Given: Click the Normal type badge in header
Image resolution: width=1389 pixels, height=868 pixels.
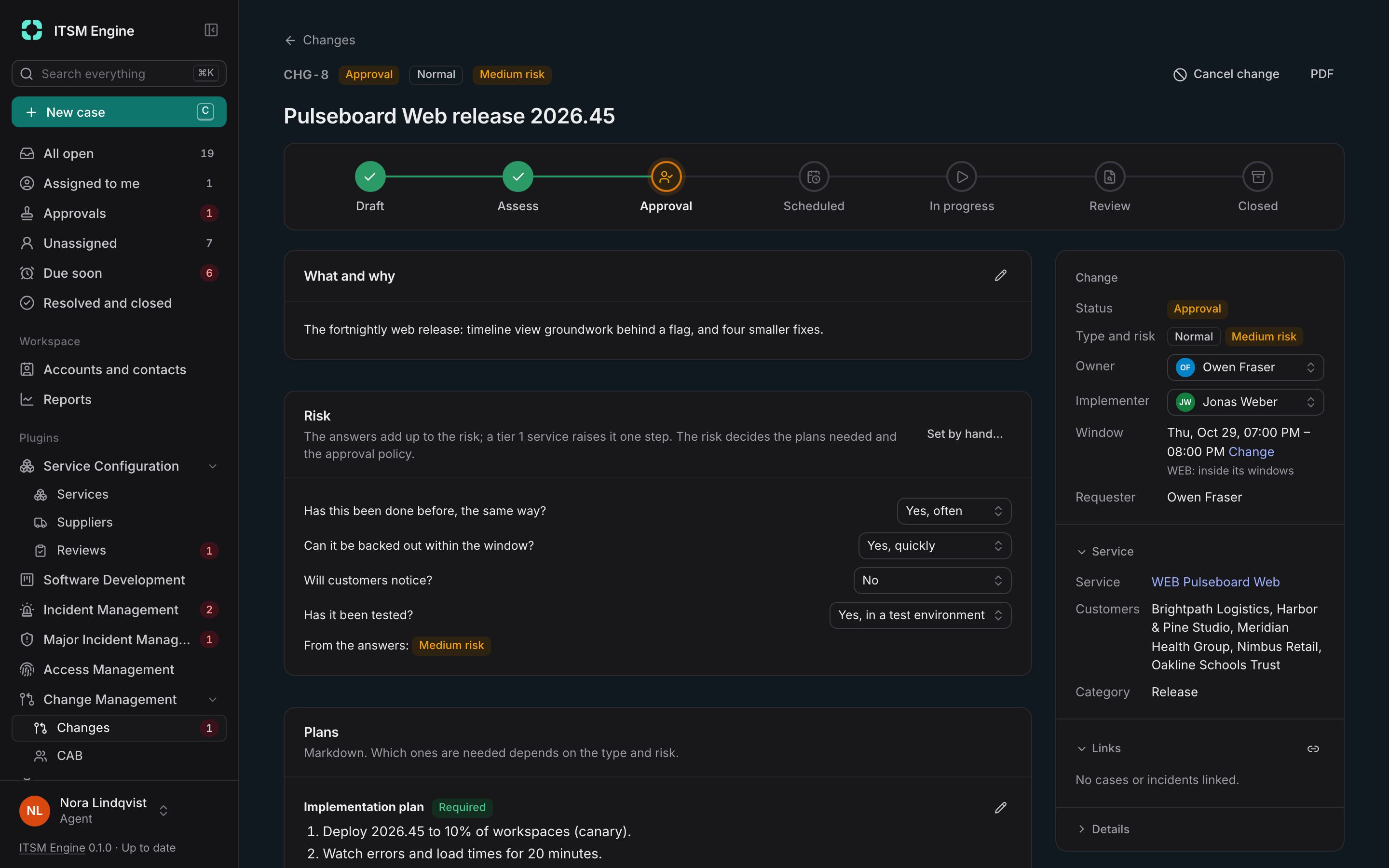Looking at the screenshot, I should coord(436,75).
